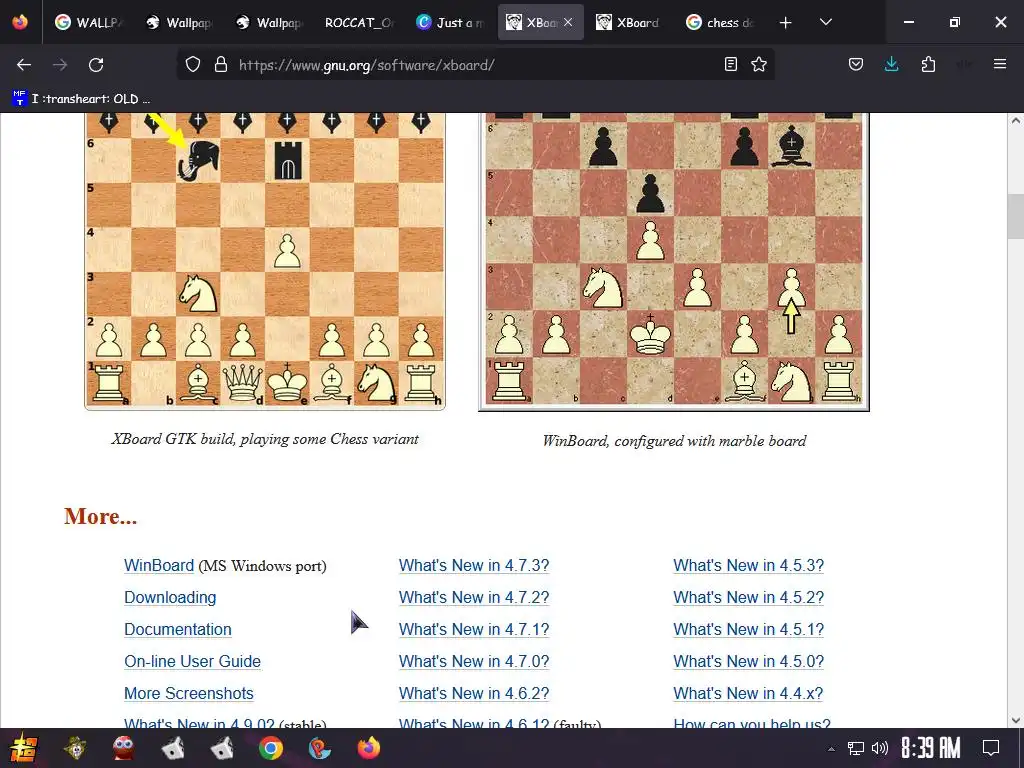Image resolution: width=1024 pixels, height=768 pixels.
Task: Open the notification center icon
Action: click(x=991, y=748)
